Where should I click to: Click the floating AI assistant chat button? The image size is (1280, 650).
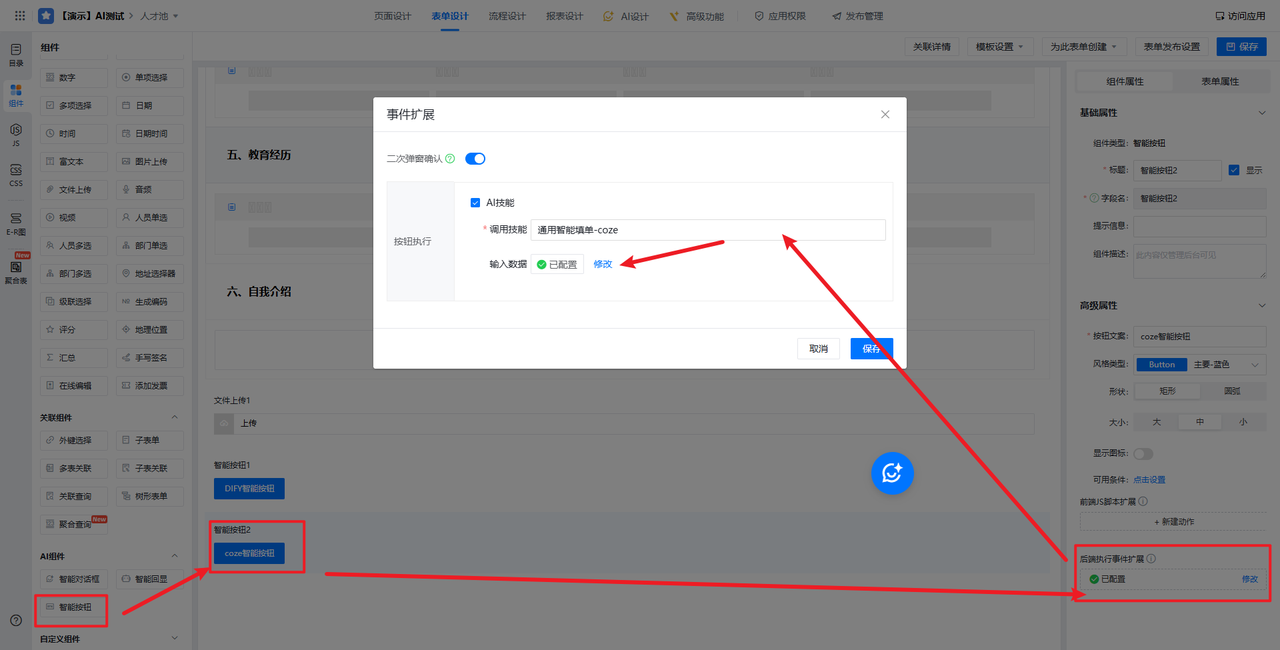coord(892,473)
